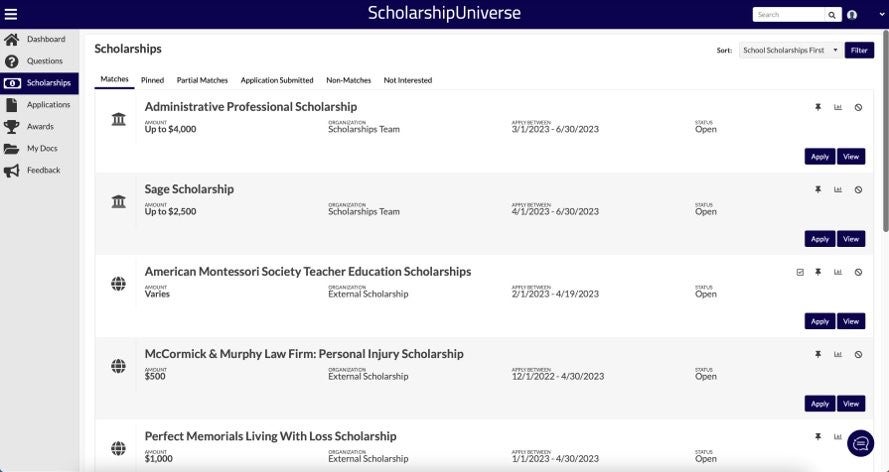This screenshot has width=889, height=472.
Task: Pin the American Montessori Society scholarship
Action: (x=818, y=272)
